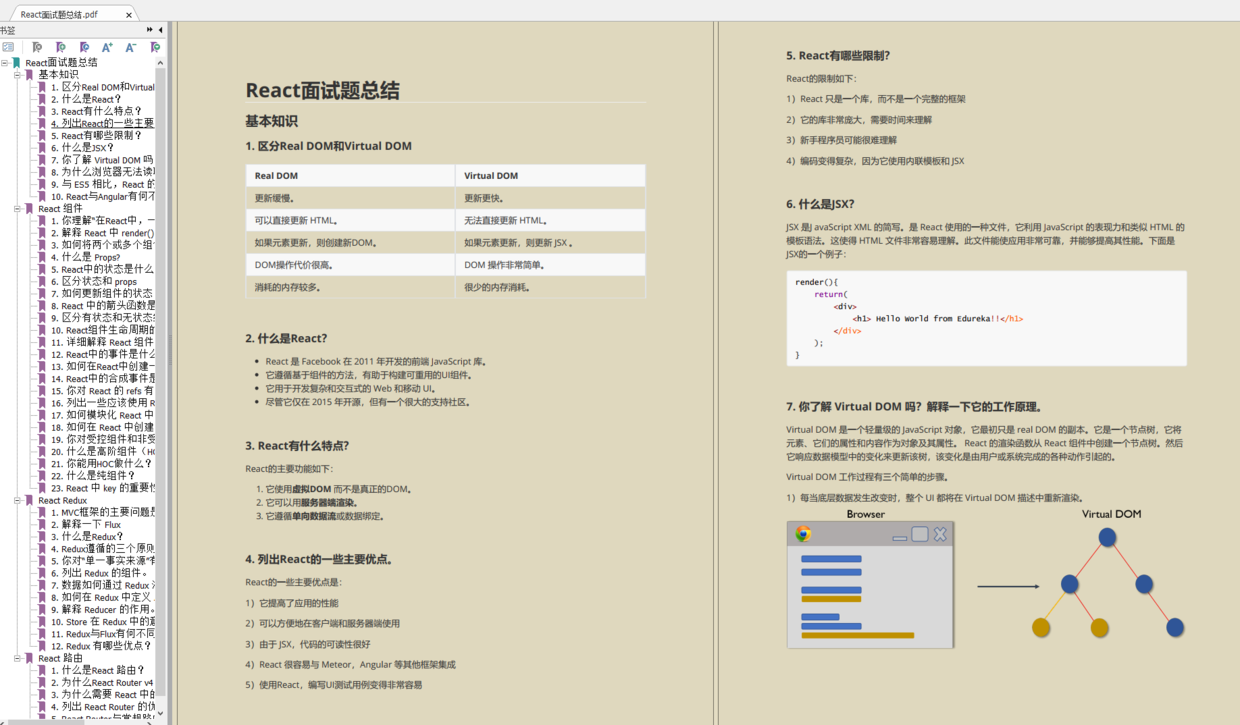Image resolution: width=1240 pixels, height=725 pixels.
Task: Click heading 6. 什么是JSX? on right page
Action: tap(820, 204)
